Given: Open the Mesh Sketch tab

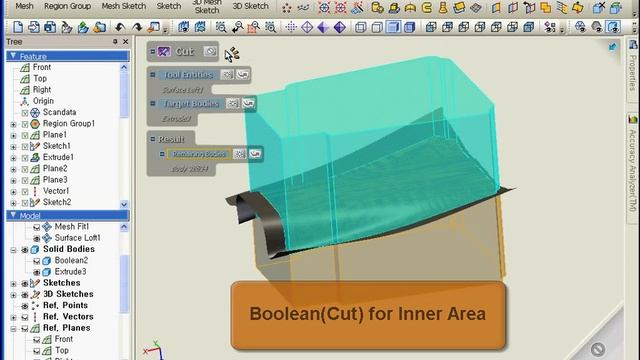Looking at the screenshot, I should pos(124,6).
